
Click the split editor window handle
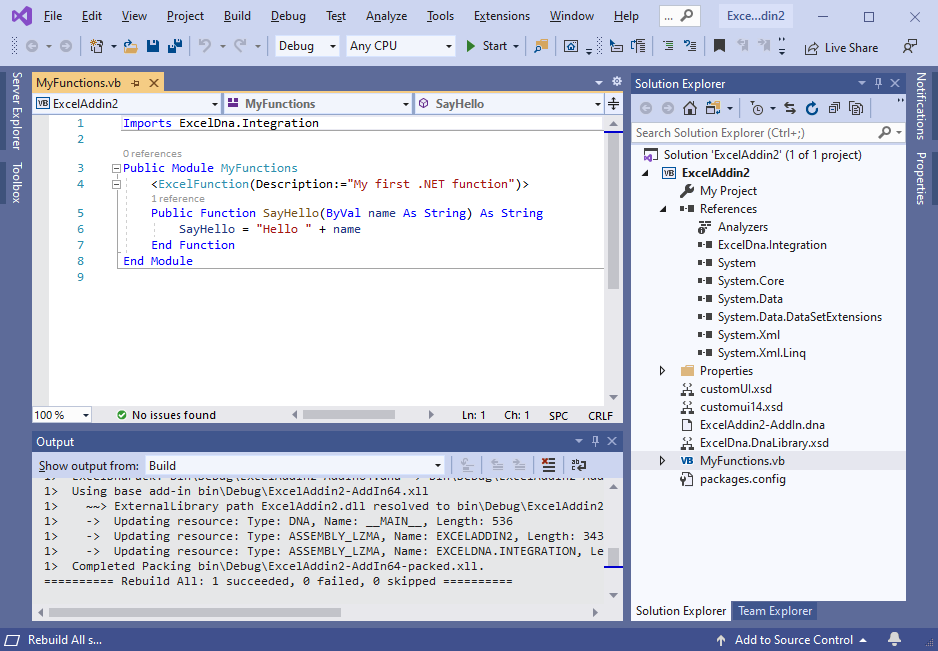tap(614, 104)
